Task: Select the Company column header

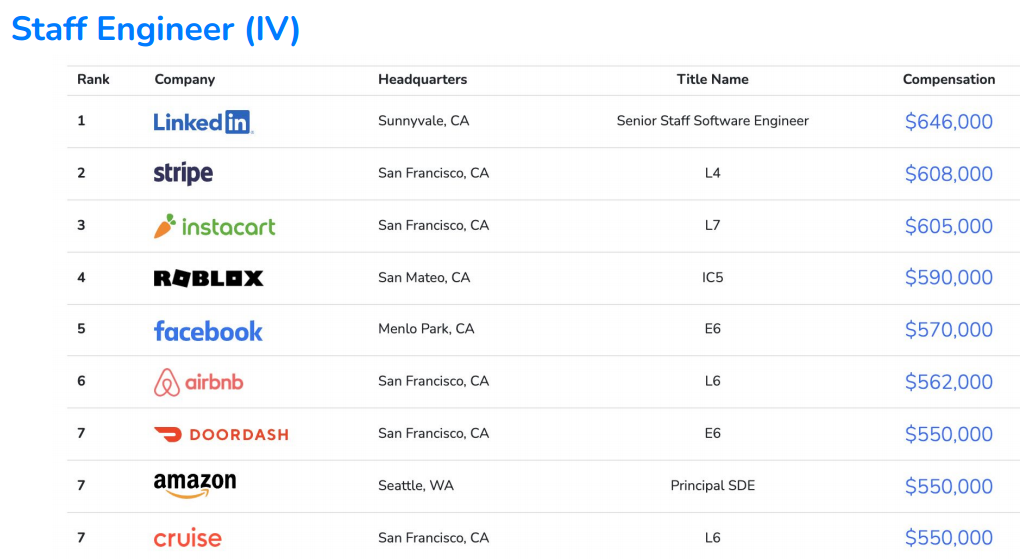Action: 185,80
